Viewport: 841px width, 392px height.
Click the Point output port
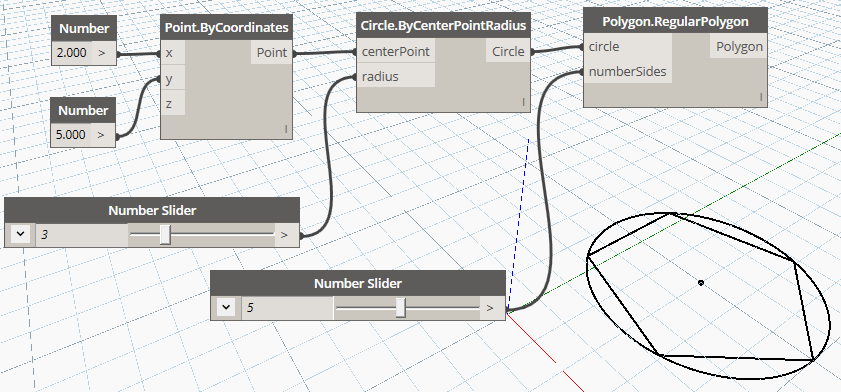[271, 53]
